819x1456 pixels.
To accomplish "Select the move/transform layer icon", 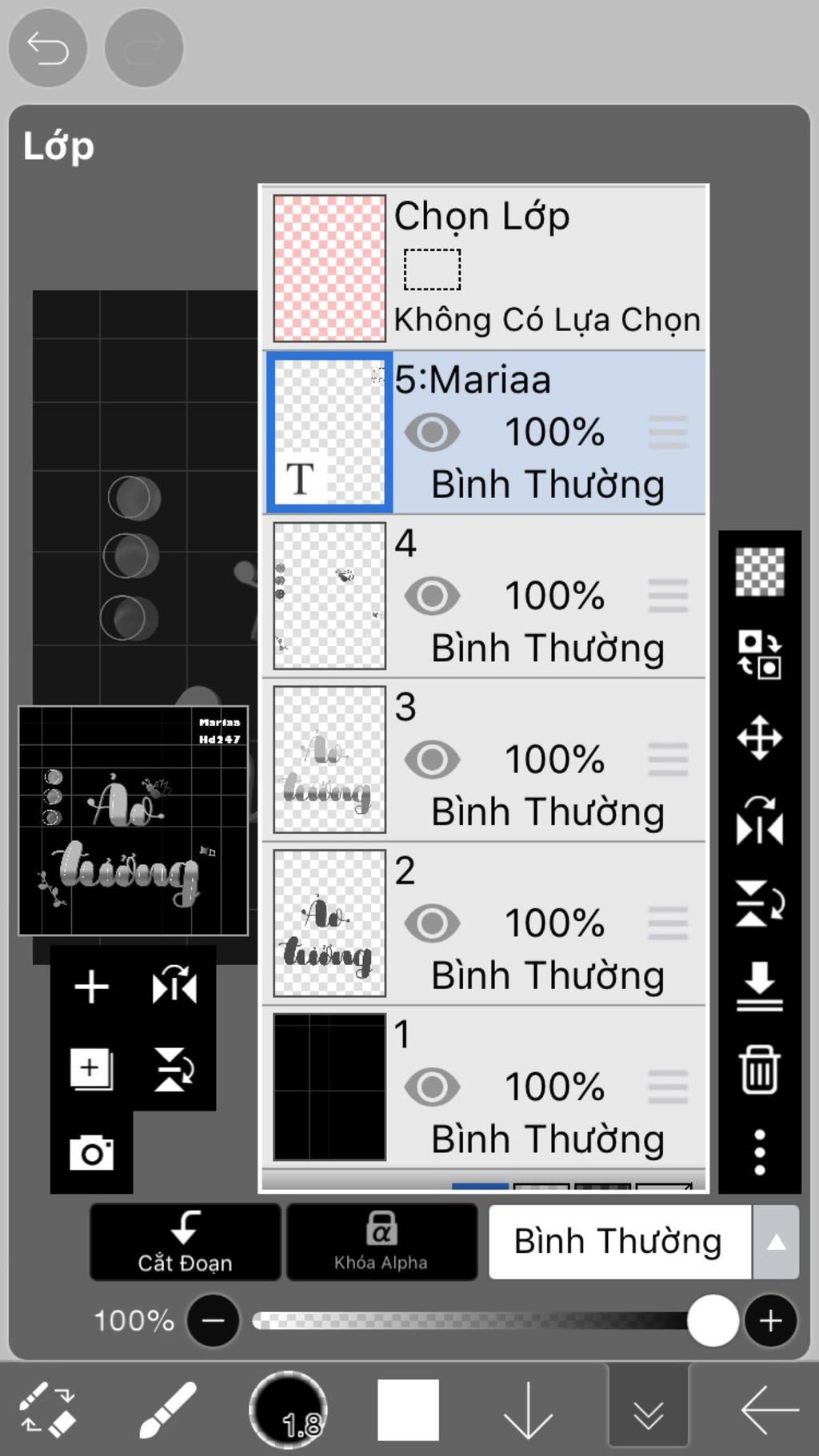I will (759, 737).
